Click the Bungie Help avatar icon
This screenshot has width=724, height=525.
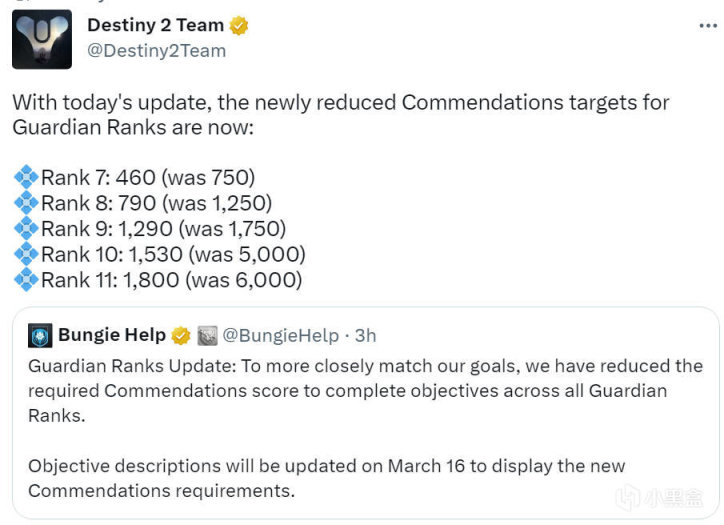tap(40, 336)
